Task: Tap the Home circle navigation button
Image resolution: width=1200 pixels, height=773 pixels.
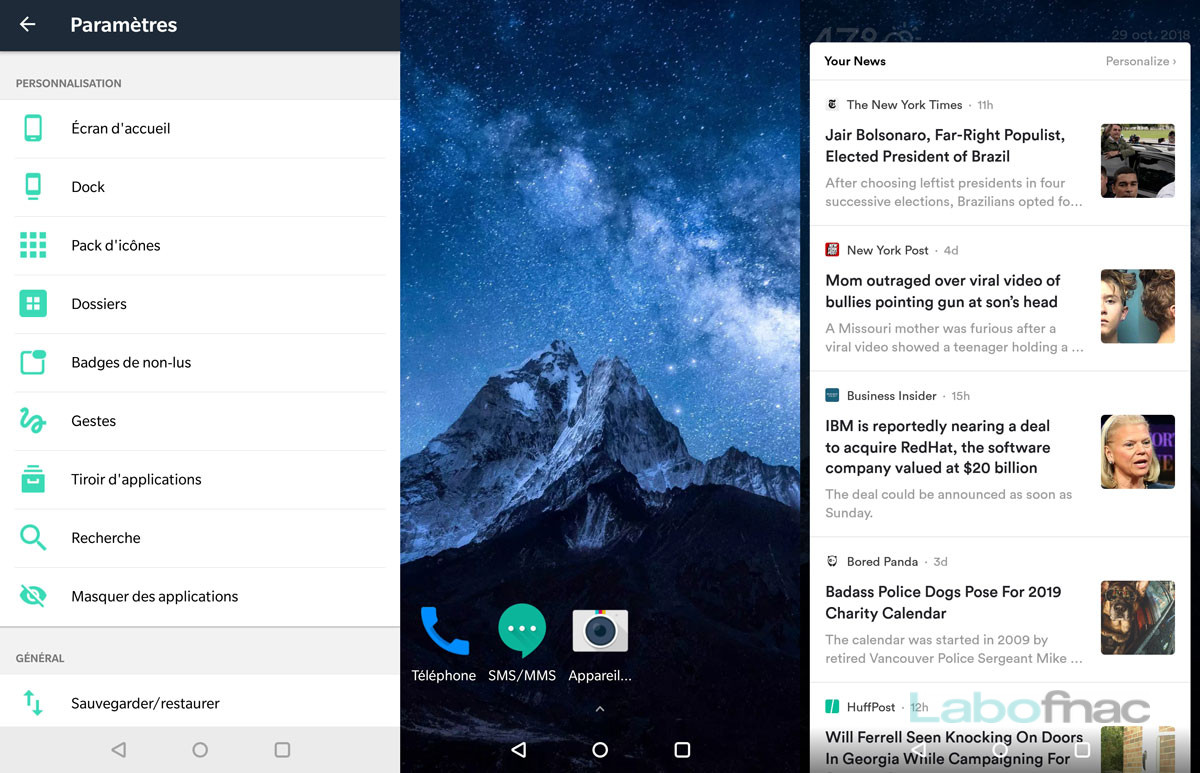Action: tap(599, 749)
